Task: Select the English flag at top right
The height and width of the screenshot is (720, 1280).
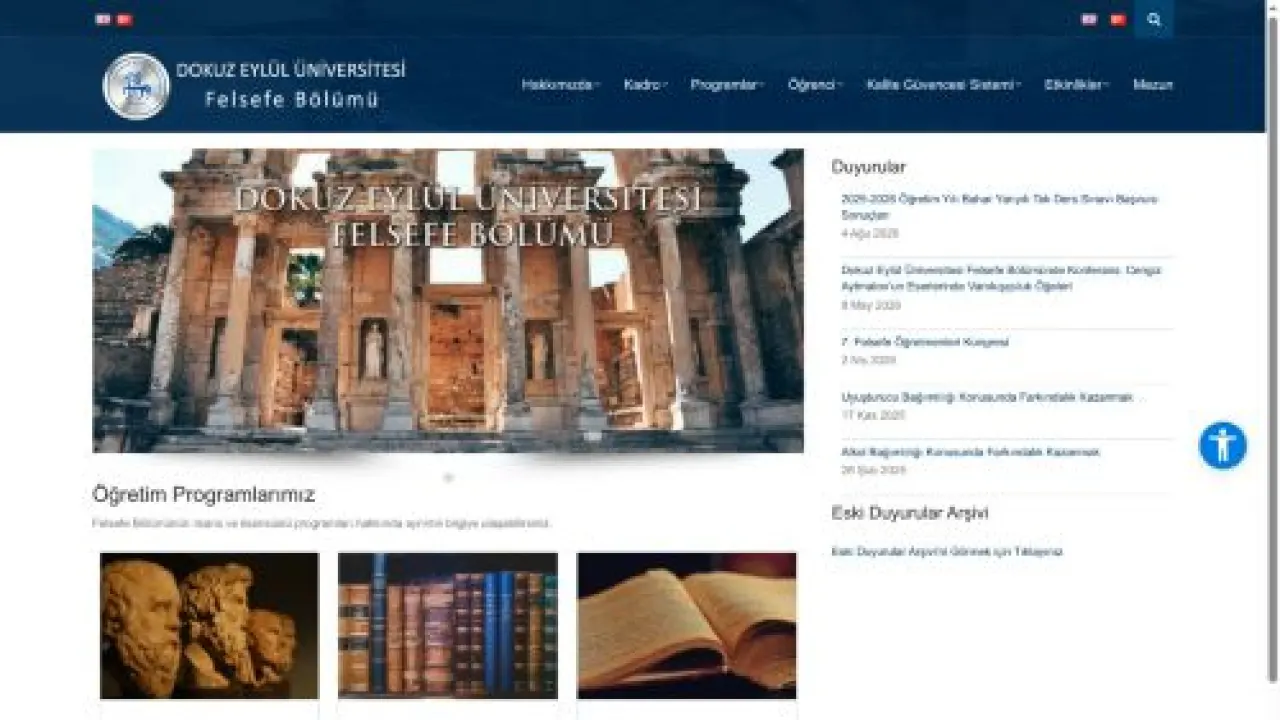Action: [x=1089, y=19]
